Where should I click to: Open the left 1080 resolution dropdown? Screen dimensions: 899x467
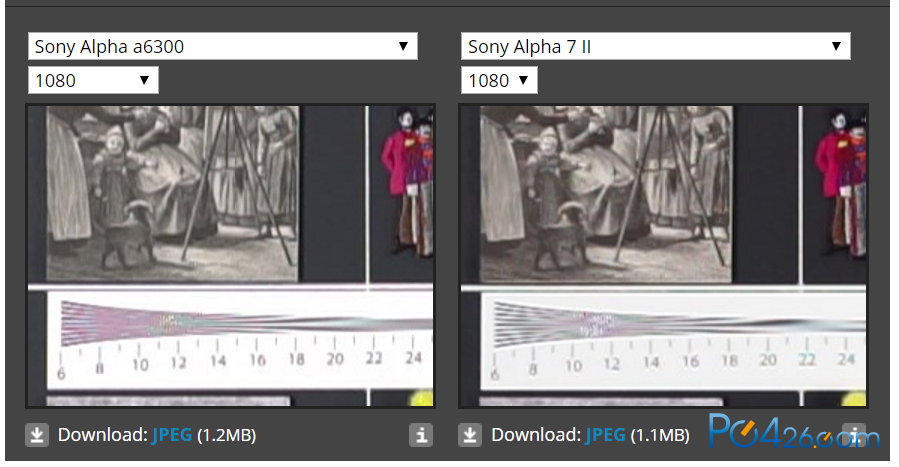pos(93,80)
